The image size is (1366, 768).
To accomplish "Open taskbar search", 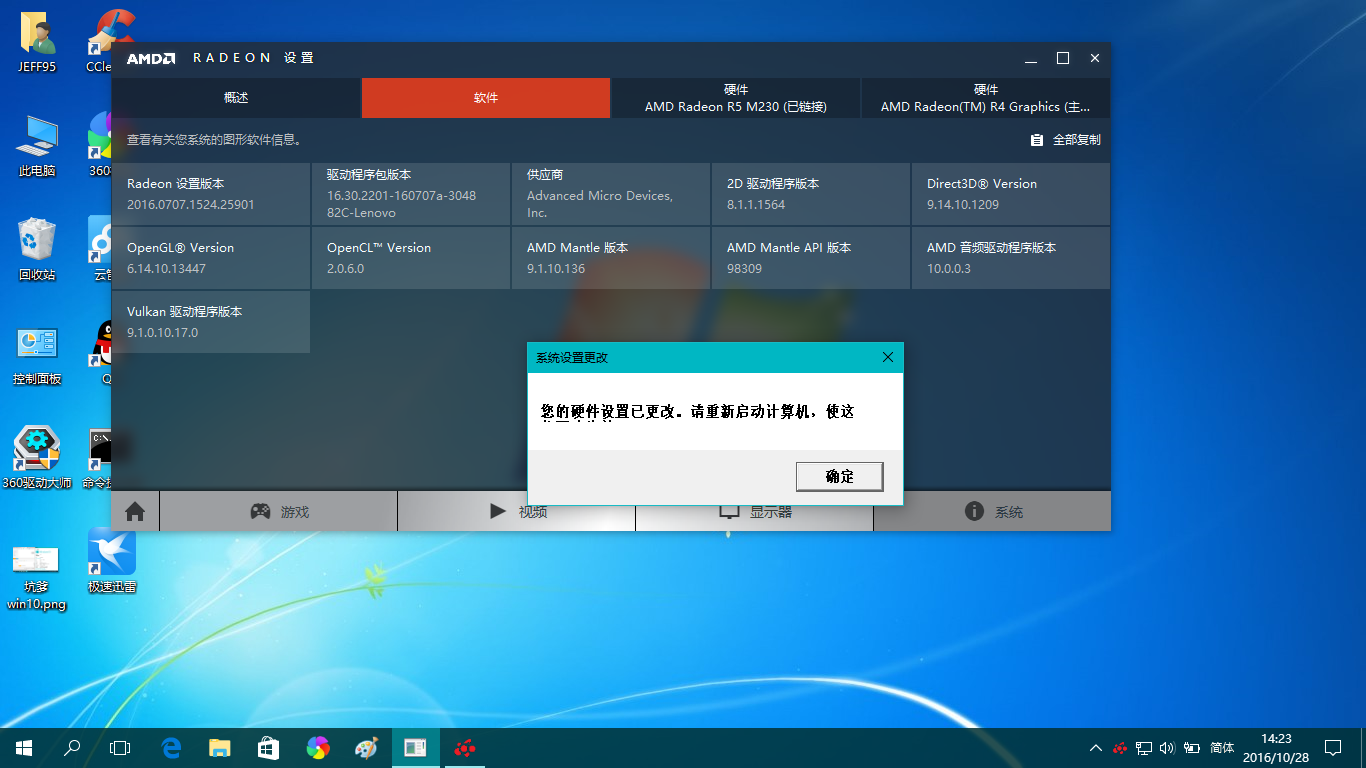I will [x=72, y=748].
